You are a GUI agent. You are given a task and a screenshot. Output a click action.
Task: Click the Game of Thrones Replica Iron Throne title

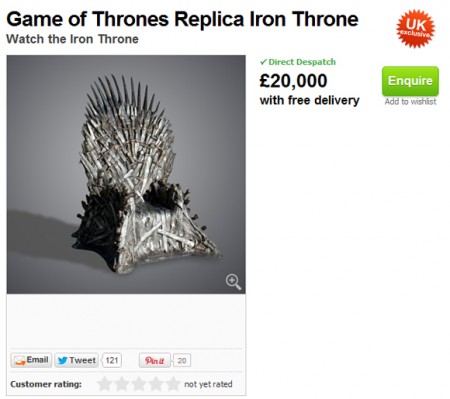[182, 19]
